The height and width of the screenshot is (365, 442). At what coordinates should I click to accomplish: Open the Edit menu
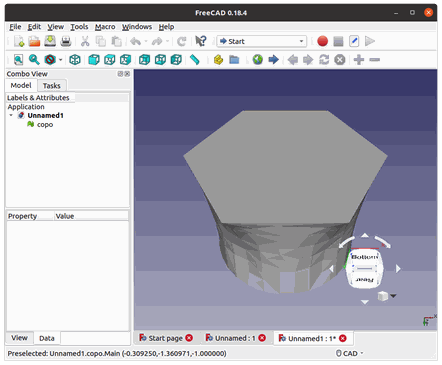(34, 27)
